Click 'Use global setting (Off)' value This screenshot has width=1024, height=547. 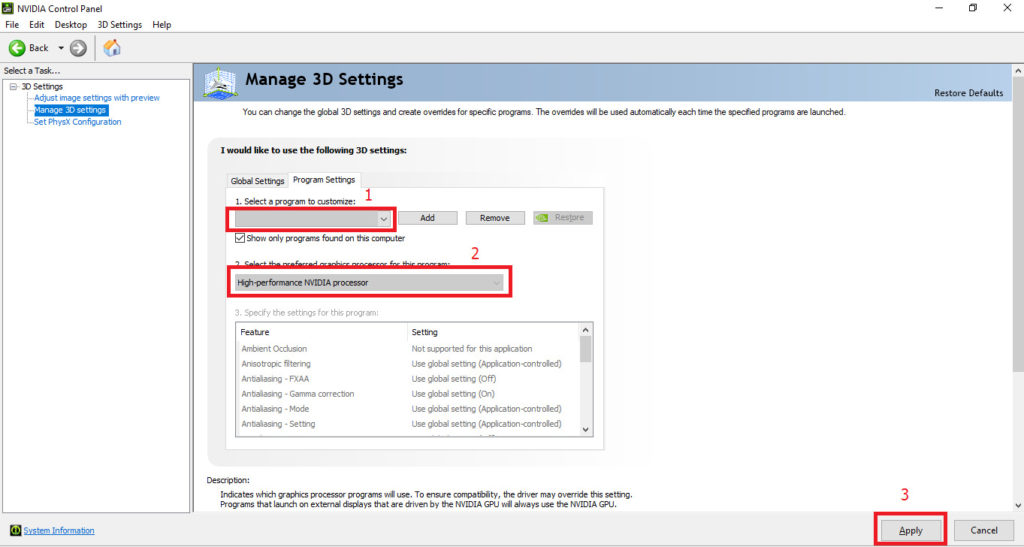(454, 379)
